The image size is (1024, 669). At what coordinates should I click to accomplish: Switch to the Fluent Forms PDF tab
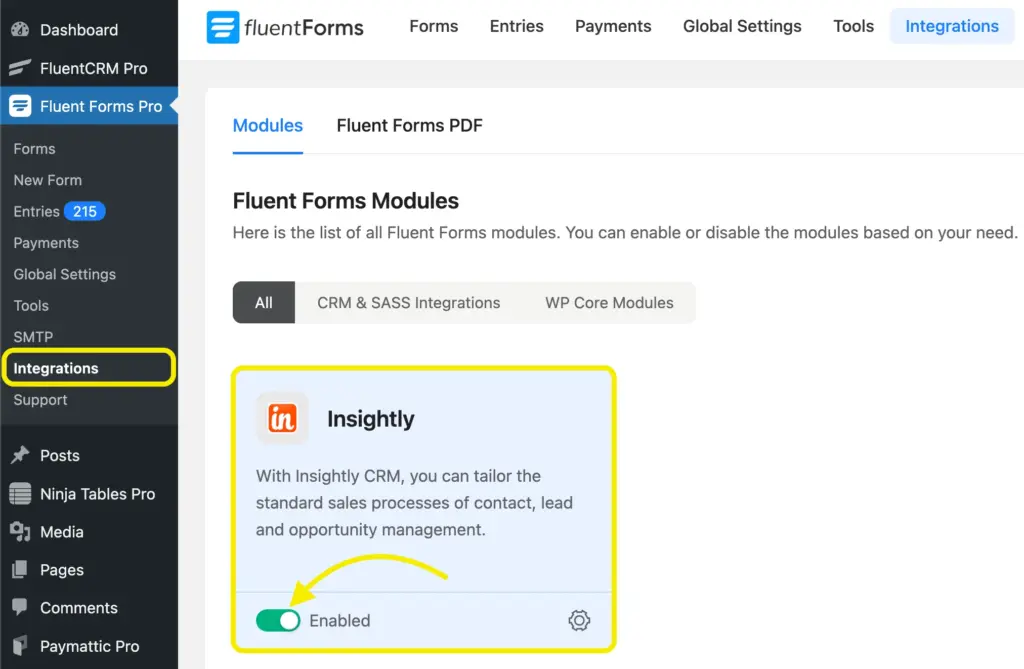coord(409,126)
